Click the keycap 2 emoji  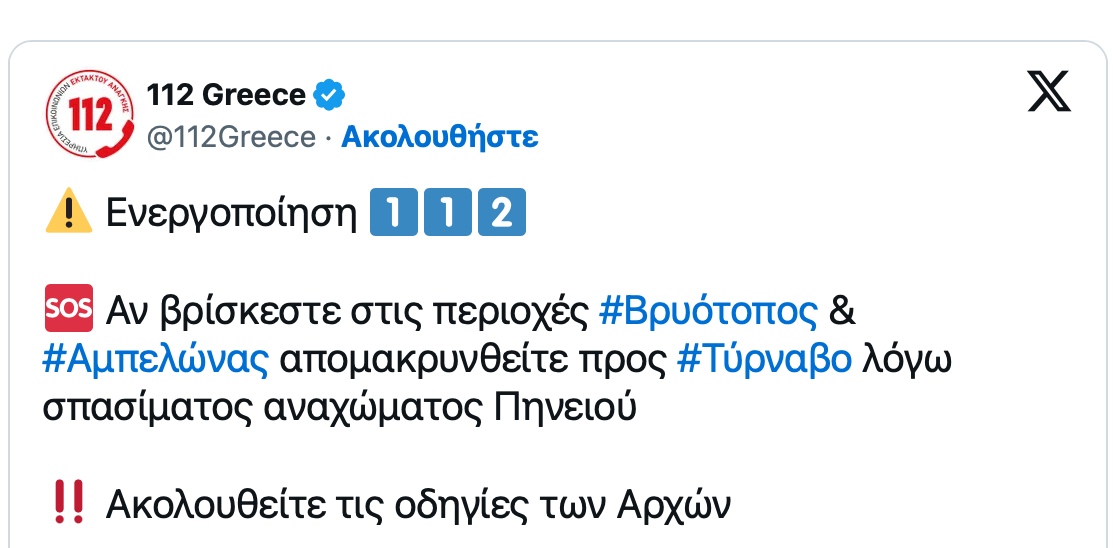click(502, 214)
